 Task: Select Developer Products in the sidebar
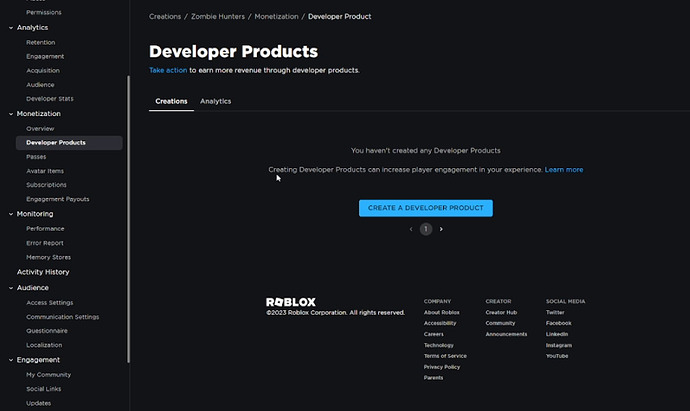tap(69, 143)
